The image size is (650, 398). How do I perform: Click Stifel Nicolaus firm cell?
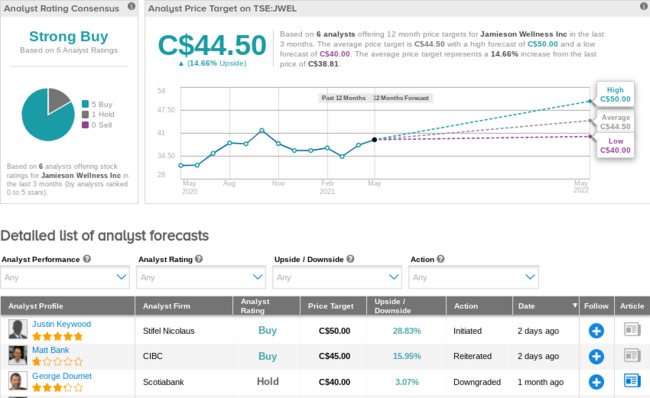(169, 331)
